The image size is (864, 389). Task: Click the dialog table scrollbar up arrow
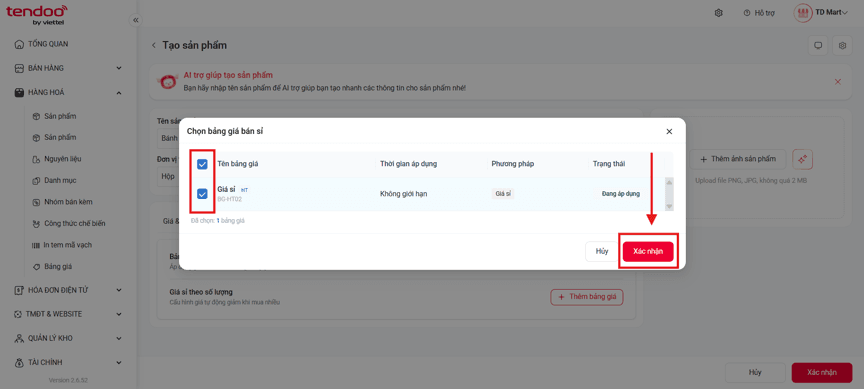click(669, 182)
